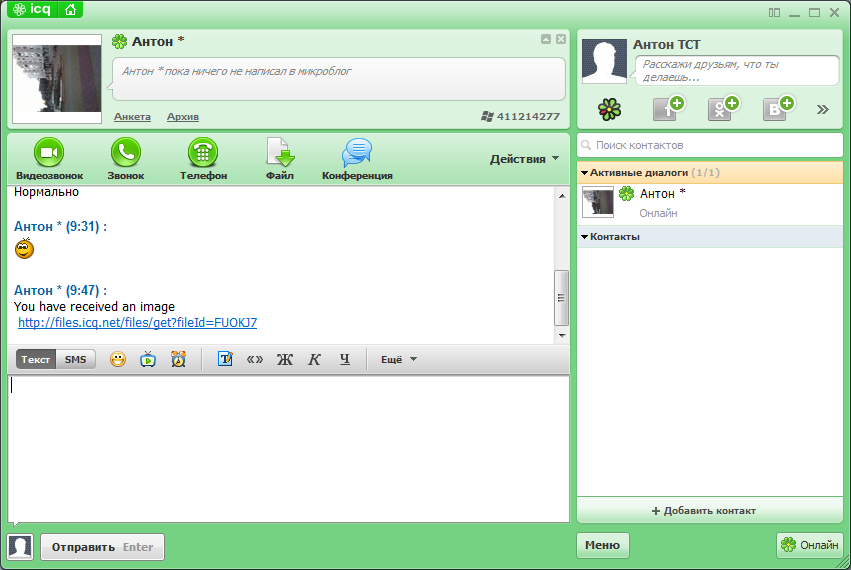Start a video call with Антон
Viewport: 851px width, 570px height.
(49, 153)
